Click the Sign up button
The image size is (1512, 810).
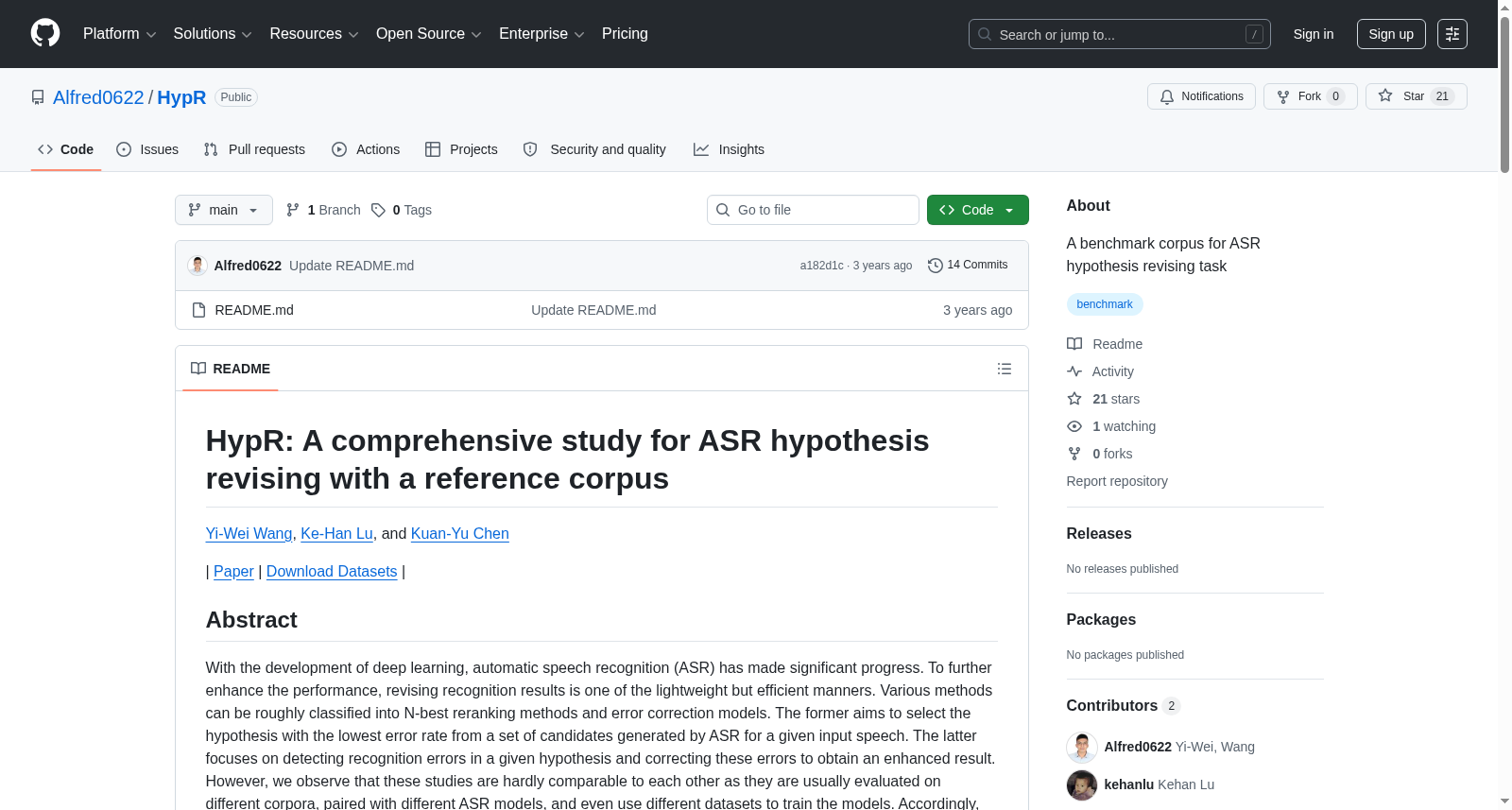coord(1391,34)
